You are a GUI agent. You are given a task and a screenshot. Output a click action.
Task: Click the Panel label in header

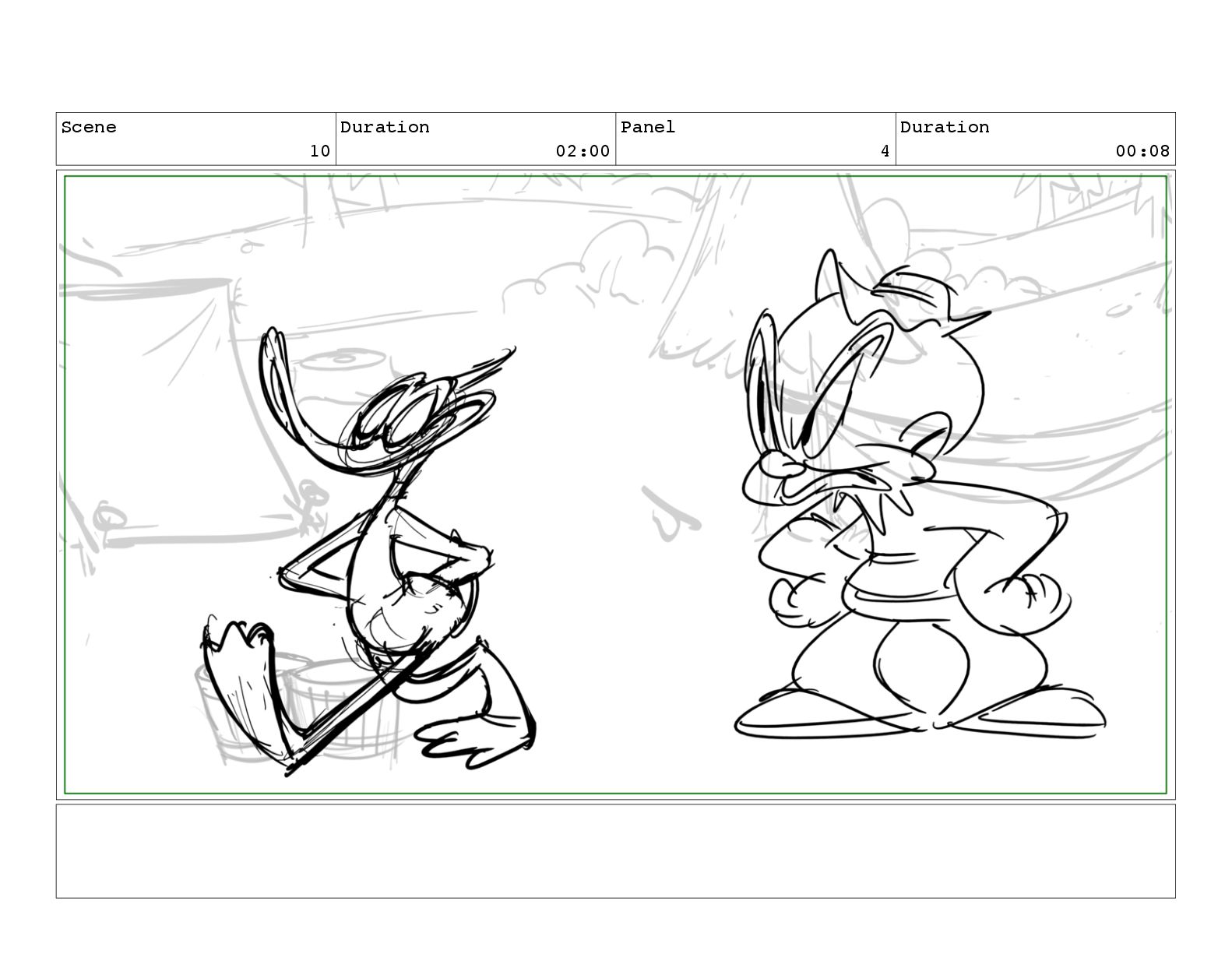click(x=648, y=127)
